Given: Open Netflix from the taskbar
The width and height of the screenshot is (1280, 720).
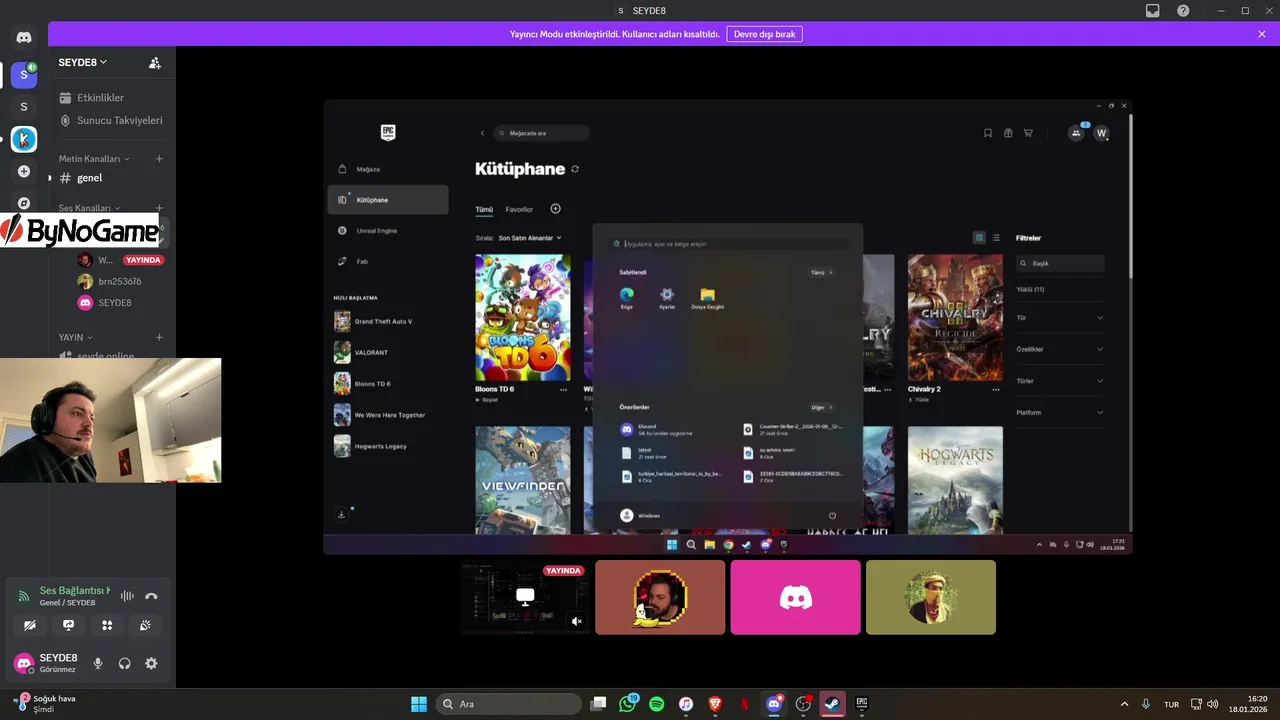Looking at the screenshot, I should [744, 704].
